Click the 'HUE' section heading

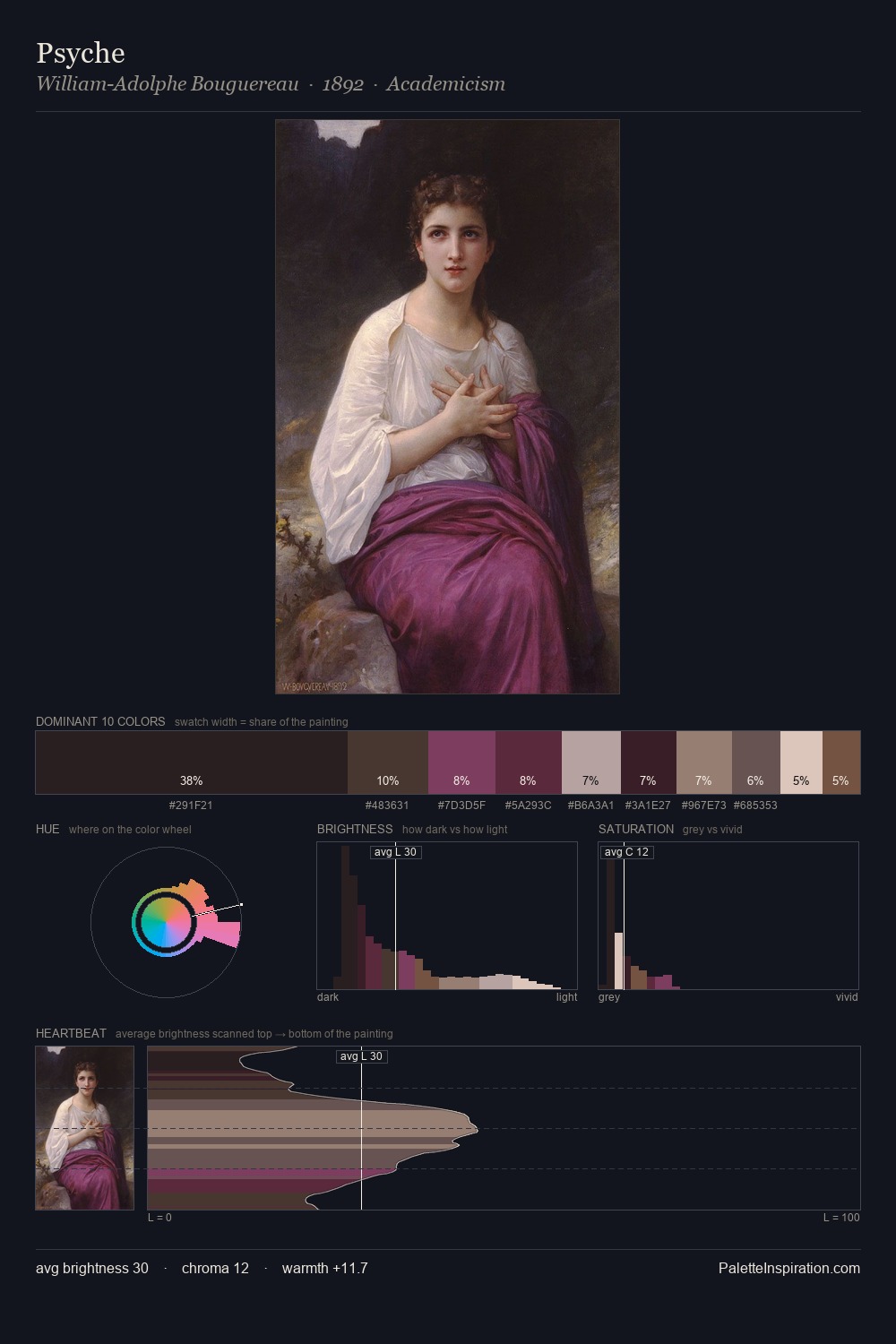click(x=47, y=829)
